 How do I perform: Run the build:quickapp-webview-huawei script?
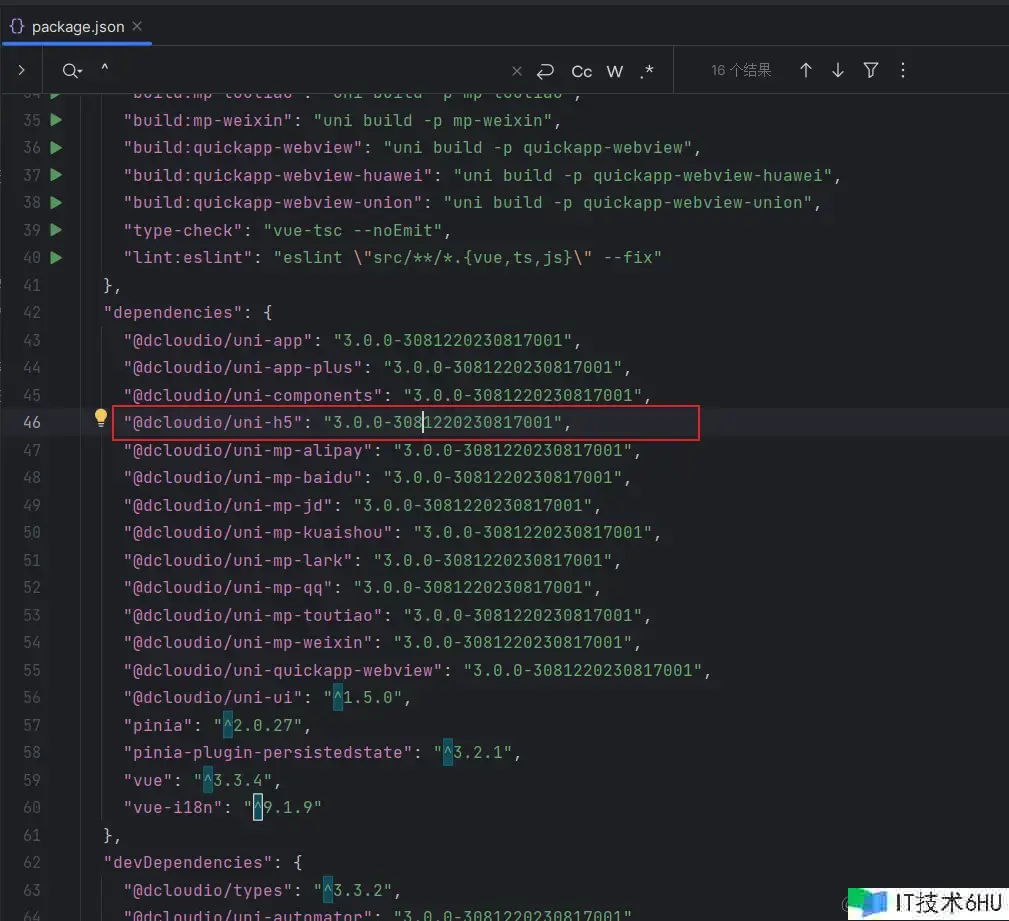click(x=56, y=174)
